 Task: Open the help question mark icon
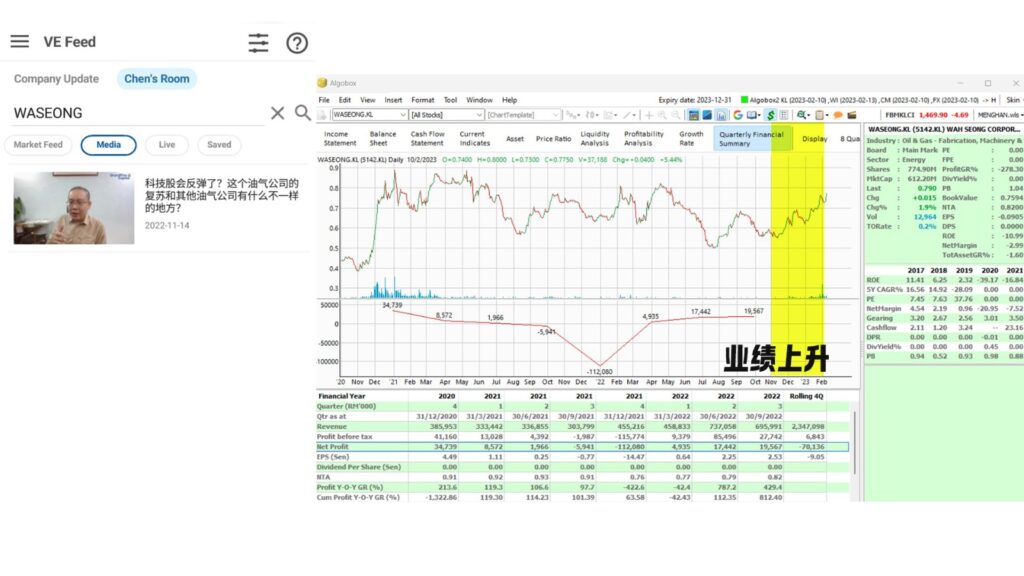[x=297, y=43]
